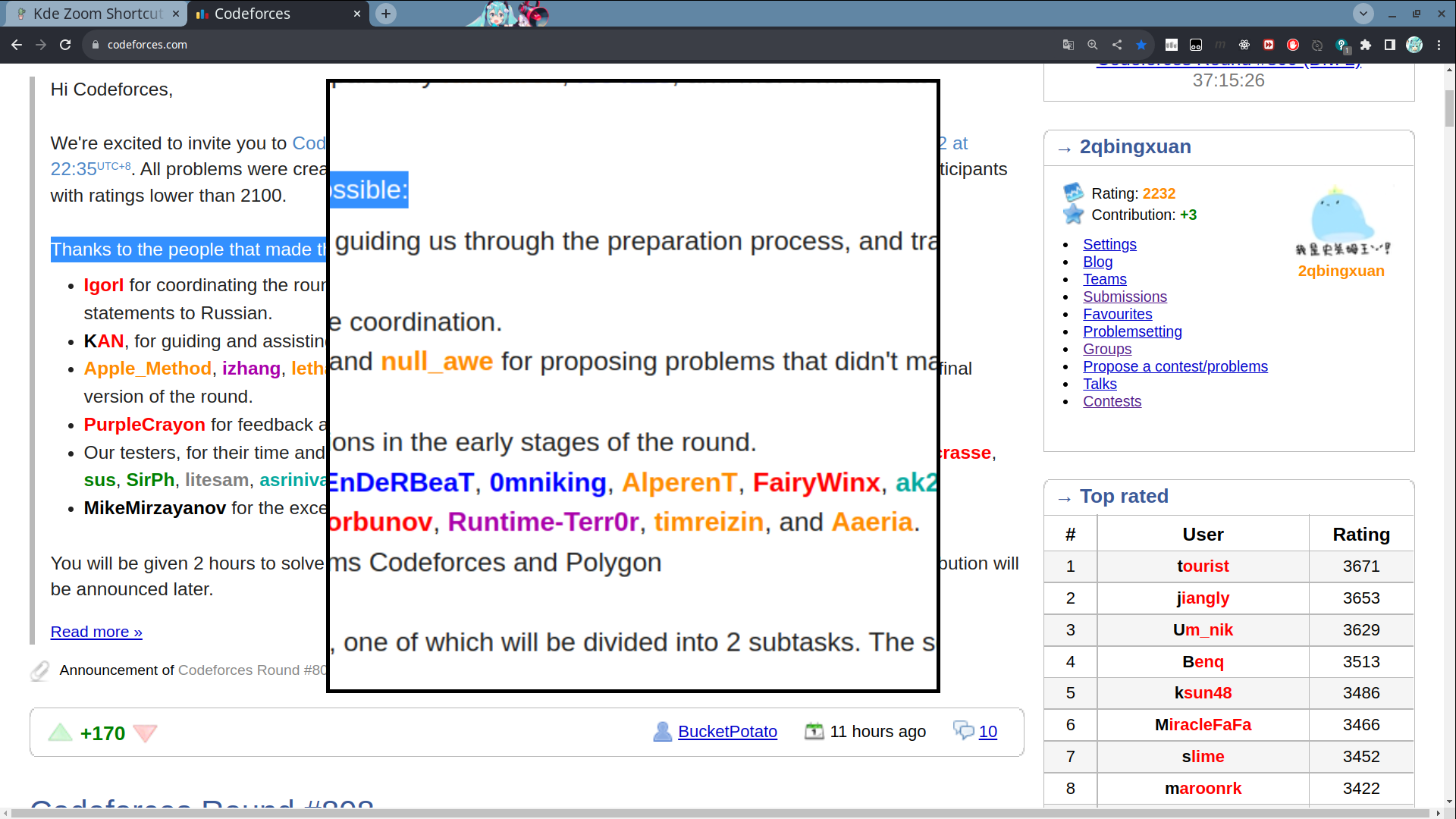The height and width of the screenshot is (819, 1456).
Task: Open the Top rated section link
Action: 1124,496
